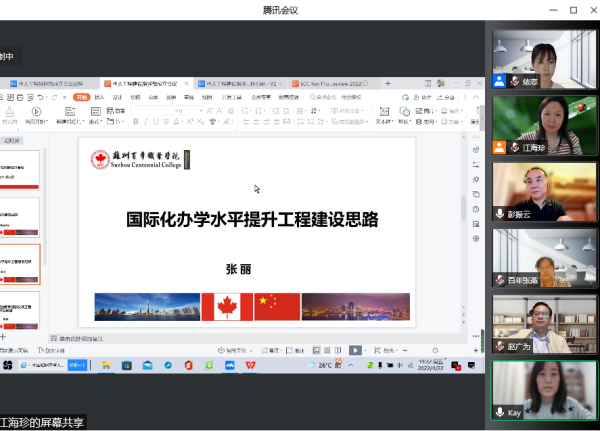Click the microphone icon next to 姚恋

pos(516,82)
